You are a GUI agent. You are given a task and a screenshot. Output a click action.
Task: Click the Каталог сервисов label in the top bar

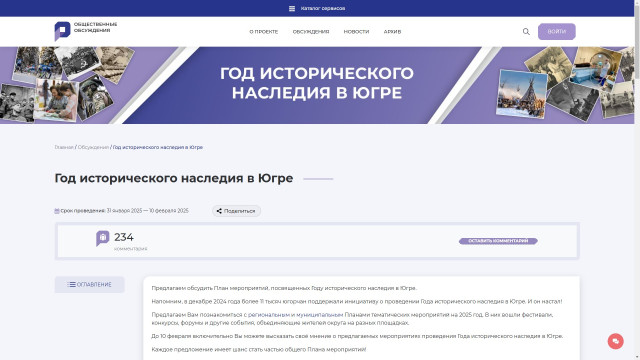tap(322, 9)
